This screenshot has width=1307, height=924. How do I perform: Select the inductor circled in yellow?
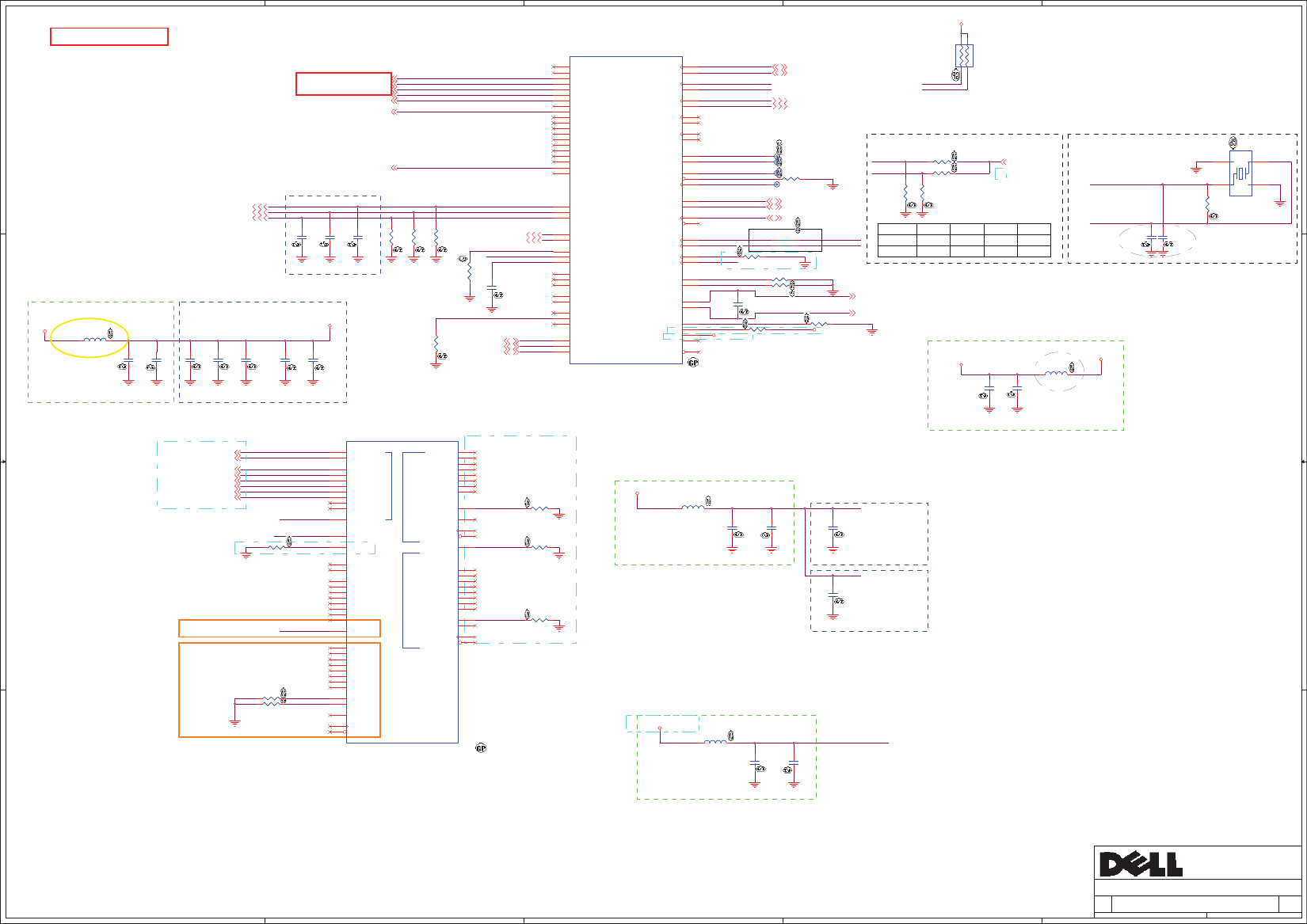(95, 340)
